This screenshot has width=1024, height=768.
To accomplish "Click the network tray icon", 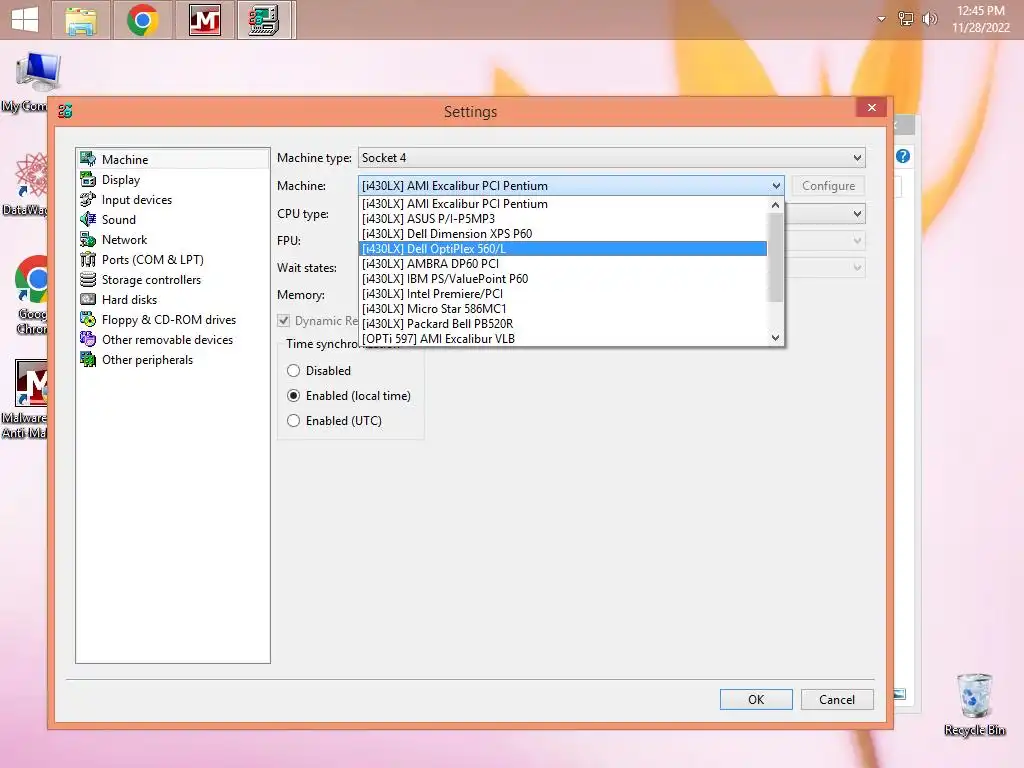I will click(906, 19).
